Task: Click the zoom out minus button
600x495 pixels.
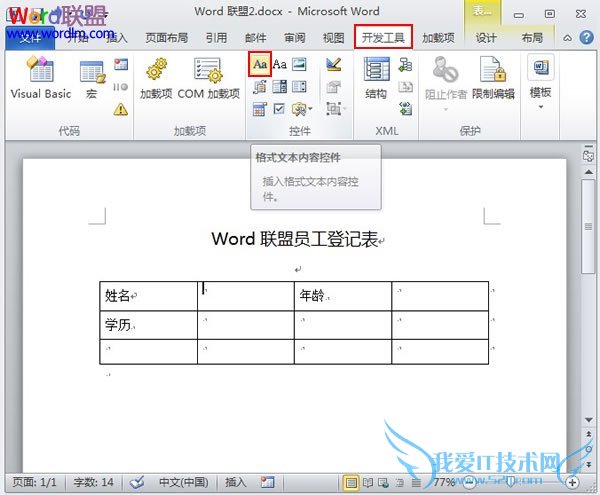Action: point(470,483)
